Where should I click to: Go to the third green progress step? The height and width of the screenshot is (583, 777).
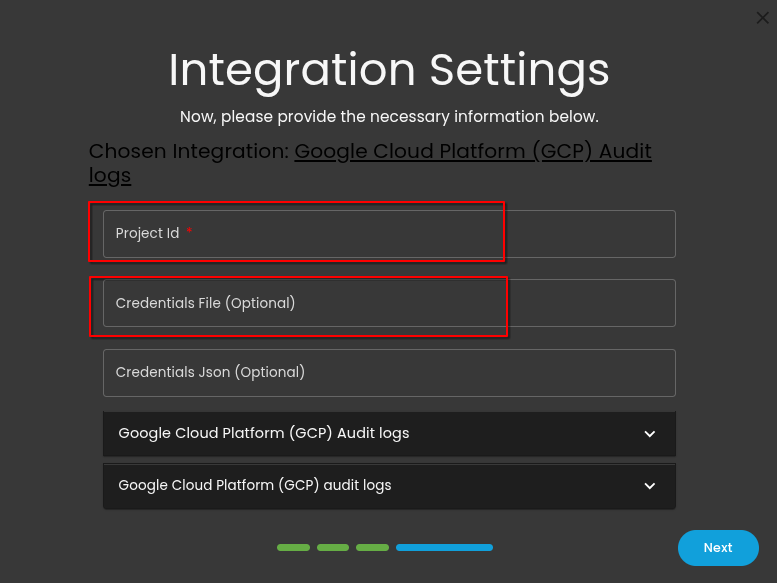tap(372, 548)
